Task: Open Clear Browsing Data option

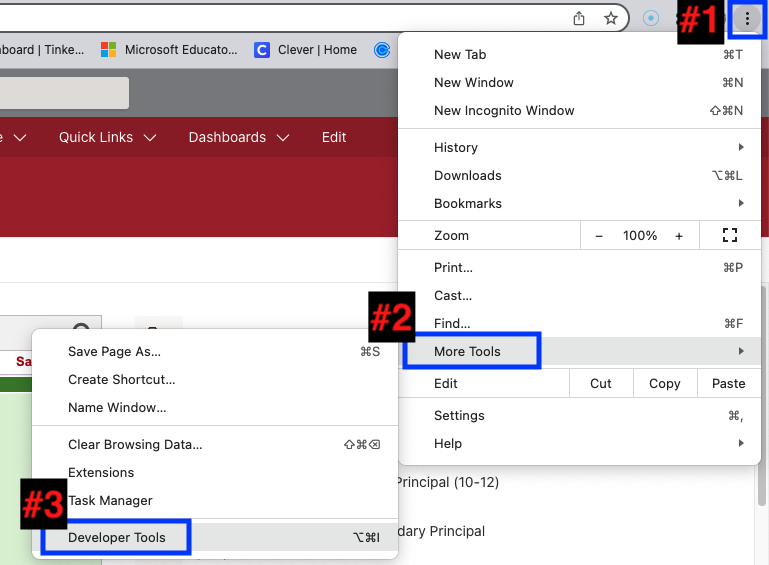Action: [x=135, y=444]
